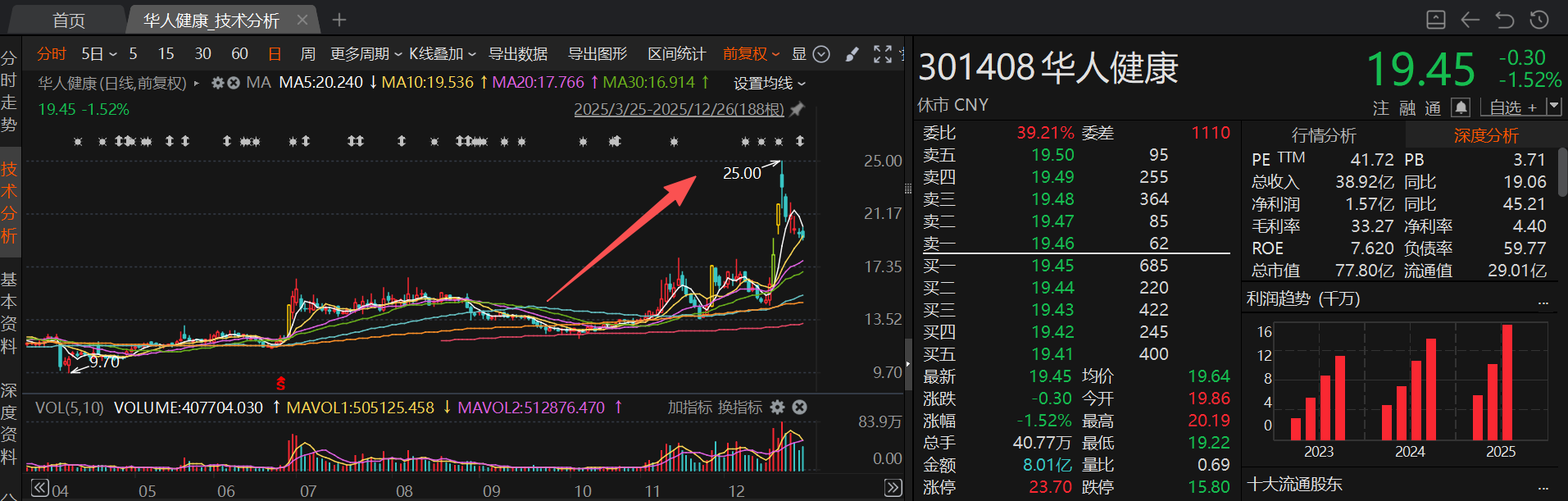
Task: Click the price alert bell icon
Action: [x=1460, y=107]
